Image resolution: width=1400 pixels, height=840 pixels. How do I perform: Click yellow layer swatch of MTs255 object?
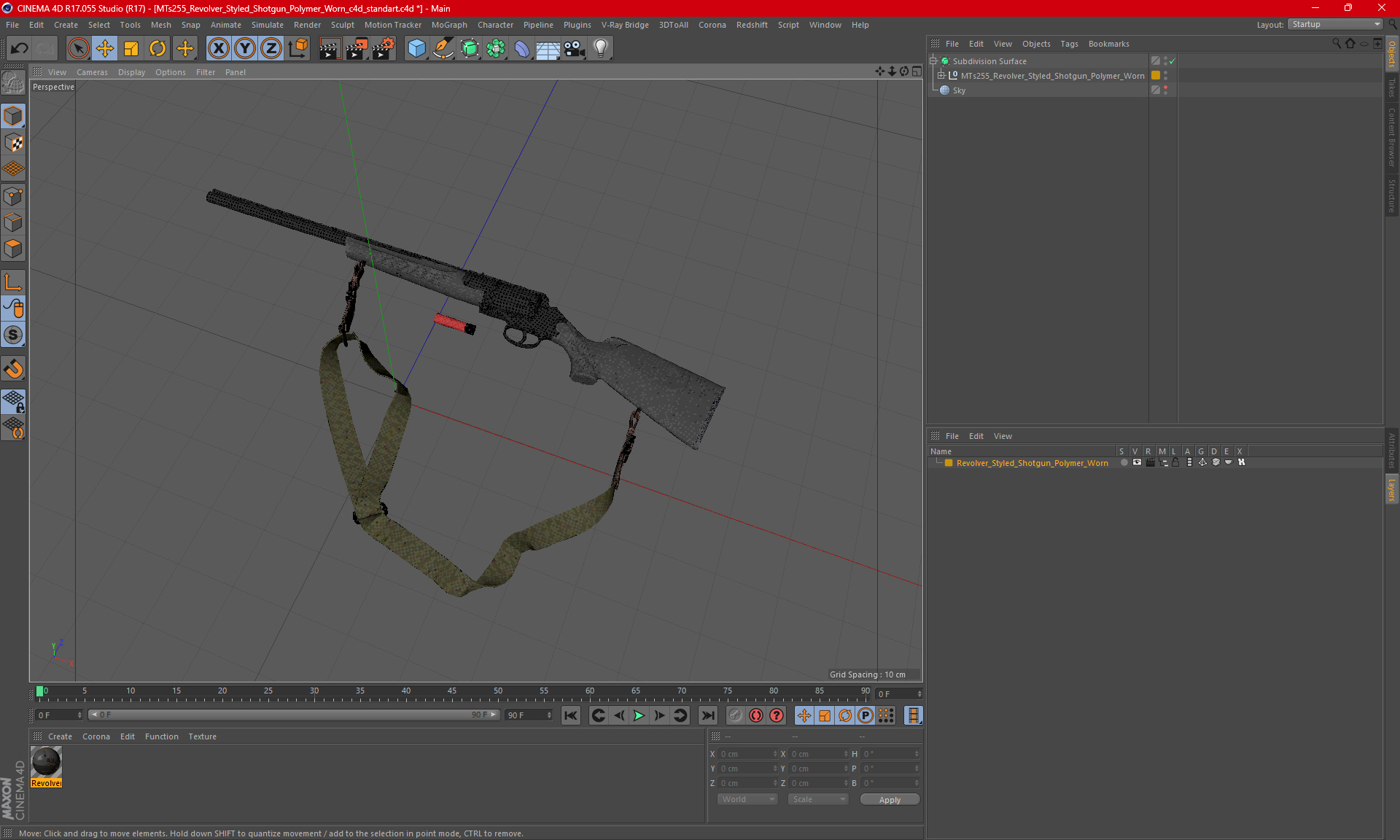(x=1156, y=75)
